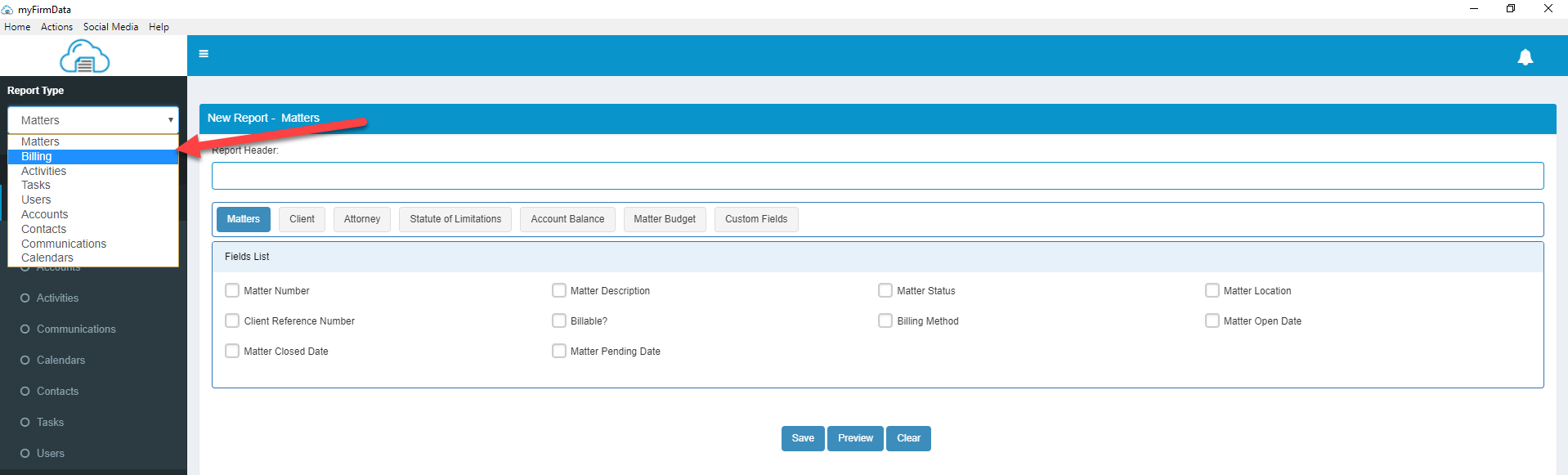
Task: Toggle the Billable? checkbox
Action: [559, 320]
